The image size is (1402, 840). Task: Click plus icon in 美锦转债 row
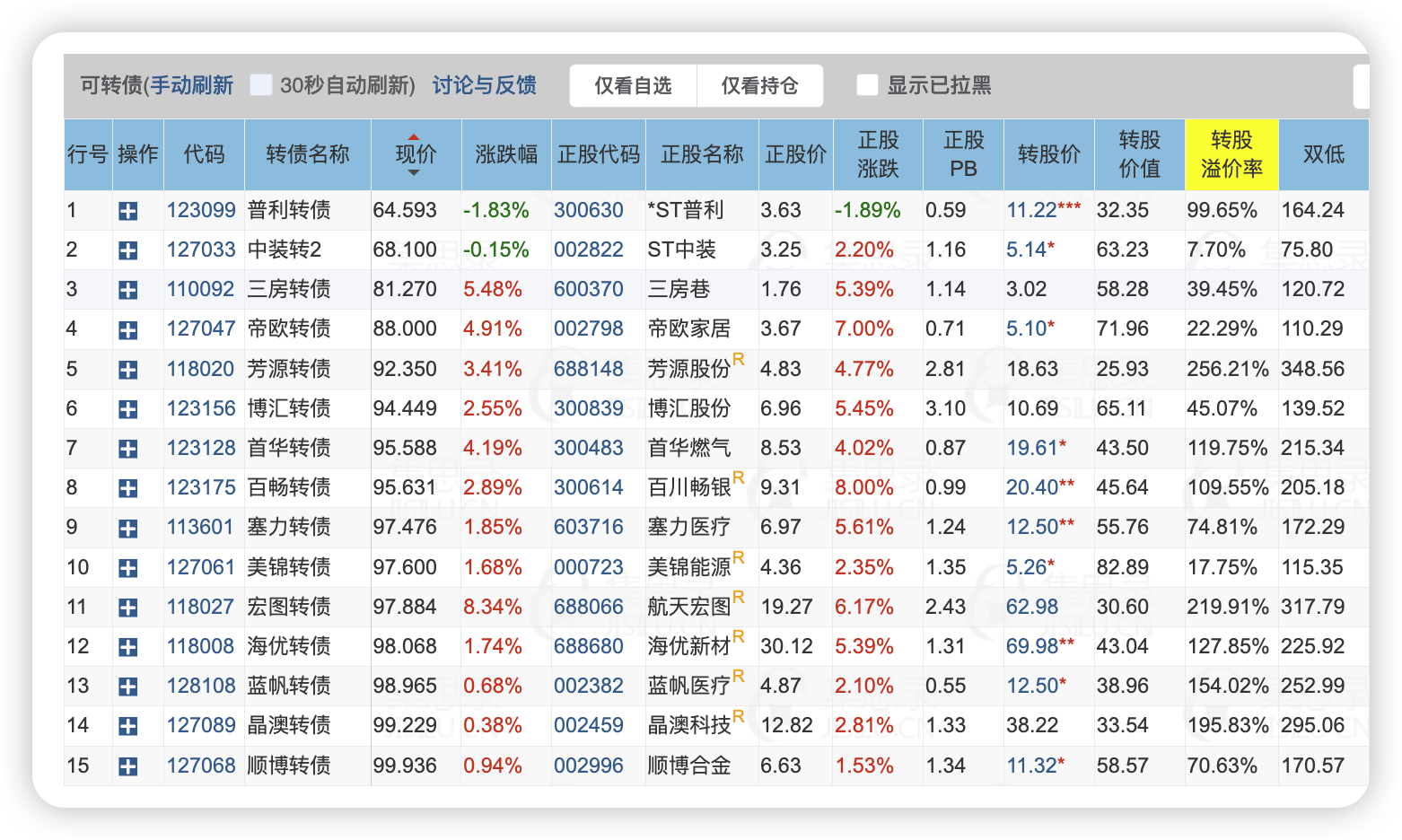pyautogui.click(x=128, y=568)
